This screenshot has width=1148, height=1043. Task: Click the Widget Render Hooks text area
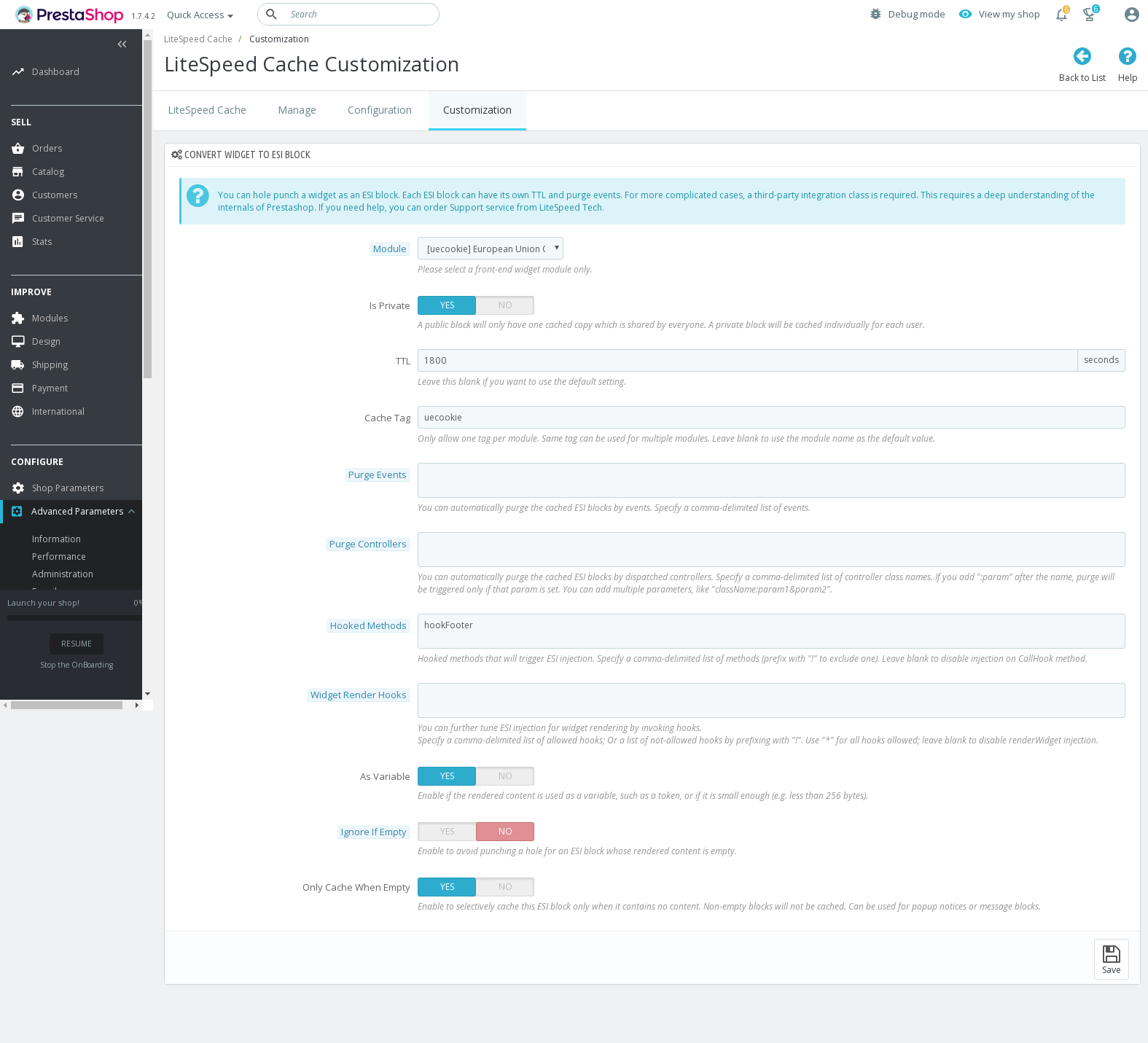click(771, 700)
